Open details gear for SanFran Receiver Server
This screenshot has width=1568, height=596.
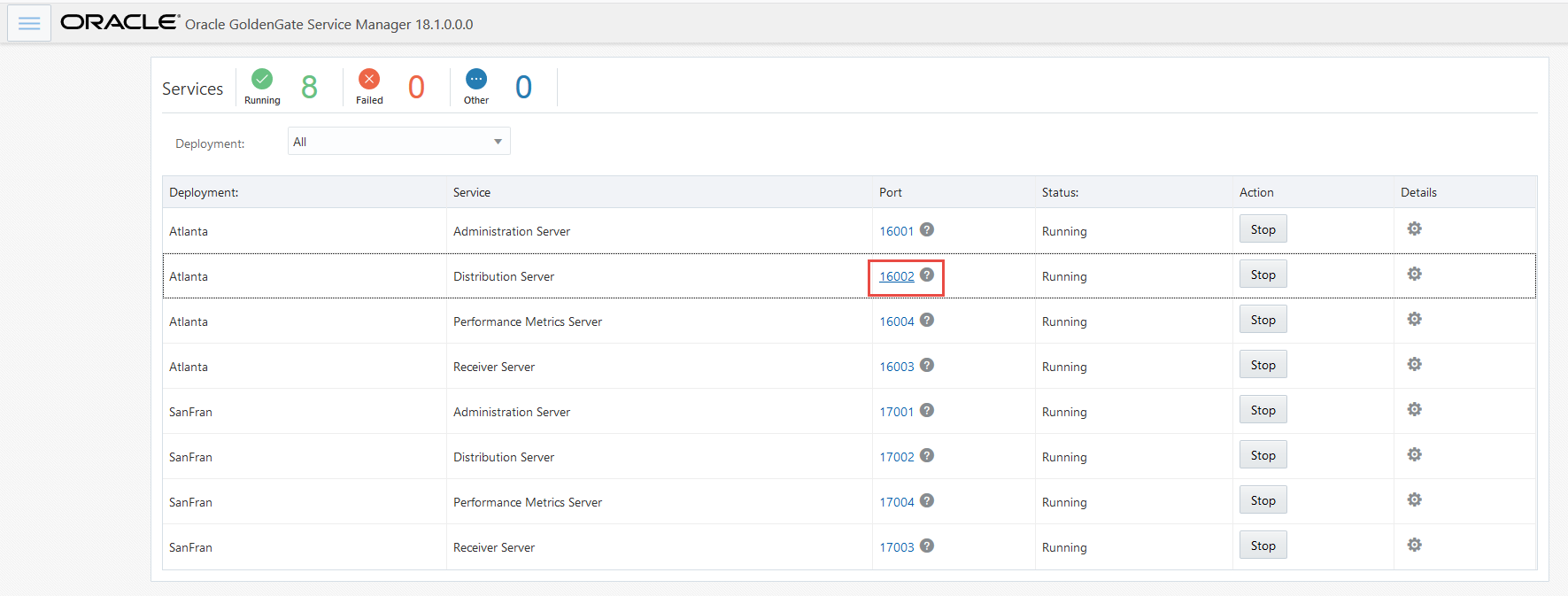click(1415, 545)
